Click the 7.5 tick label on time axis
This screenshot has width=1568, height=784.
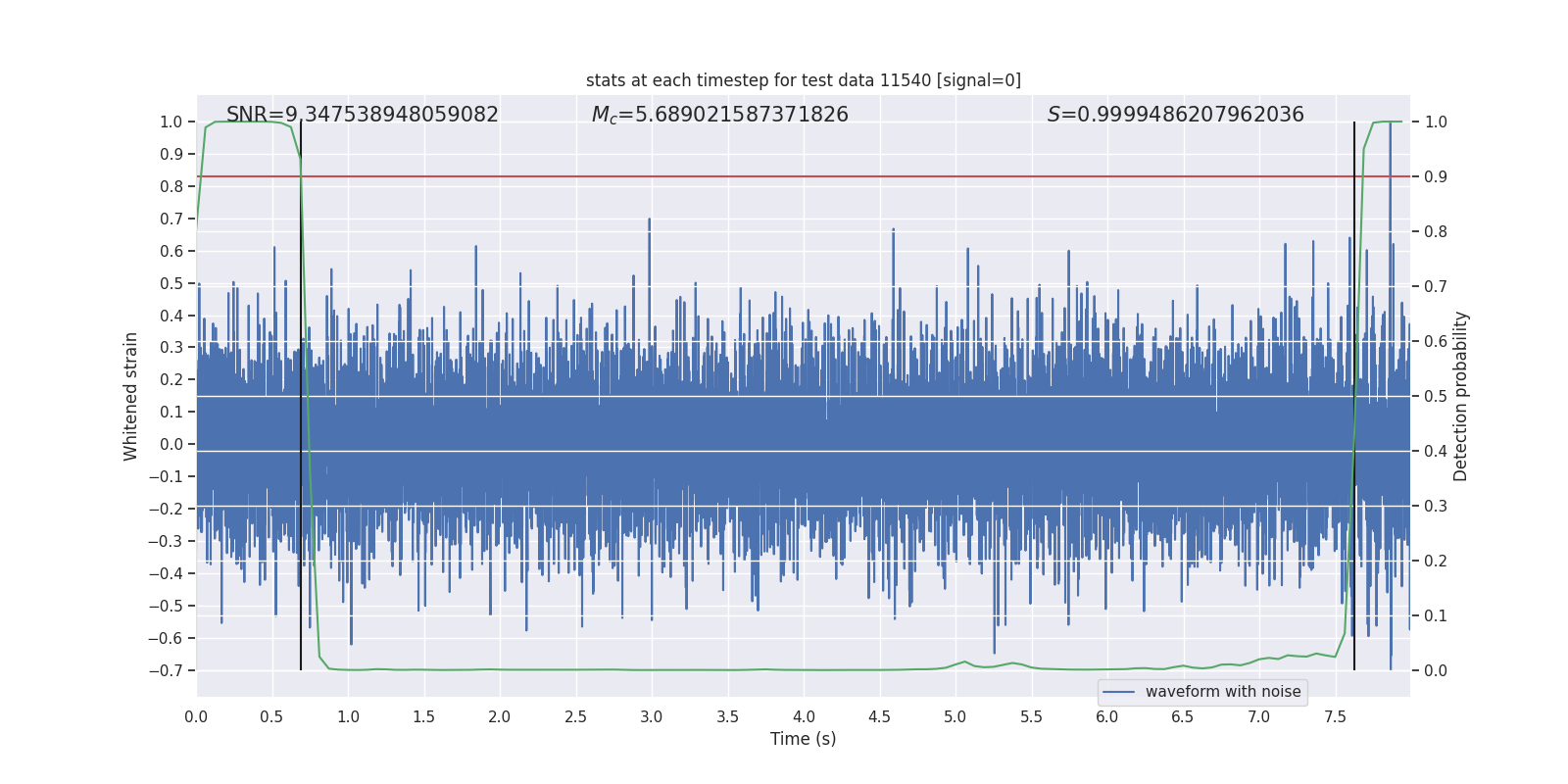(x=1335, y=716)
